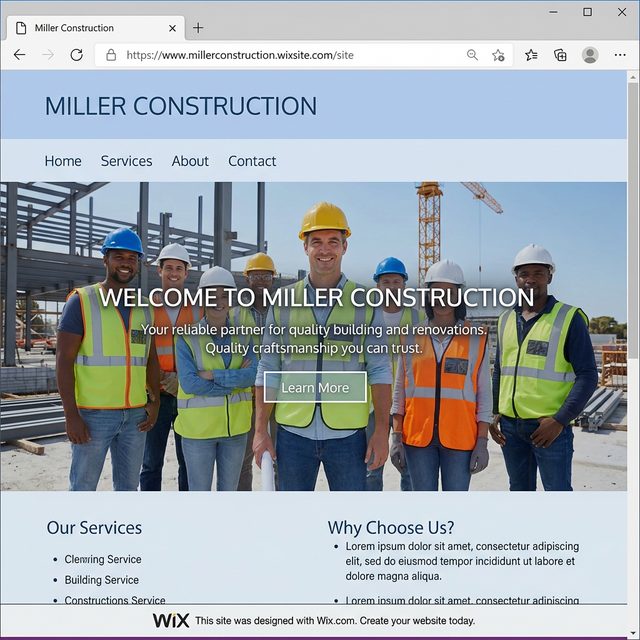Viewport: 640px width, 640px height.
Task: Click the Learn More button
Action: pyautogui.click(x=315, y=387)
